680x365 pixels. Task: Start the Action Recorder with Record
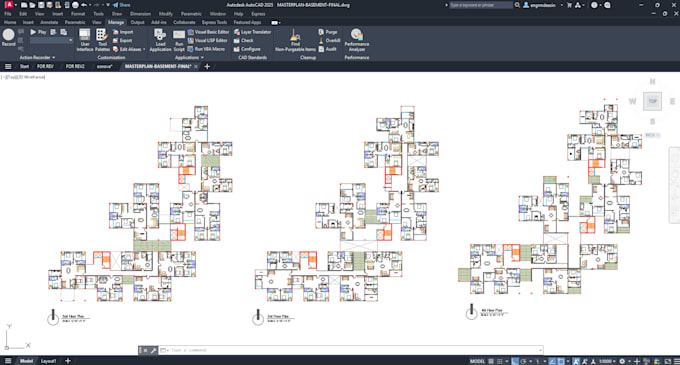(8, 38)
